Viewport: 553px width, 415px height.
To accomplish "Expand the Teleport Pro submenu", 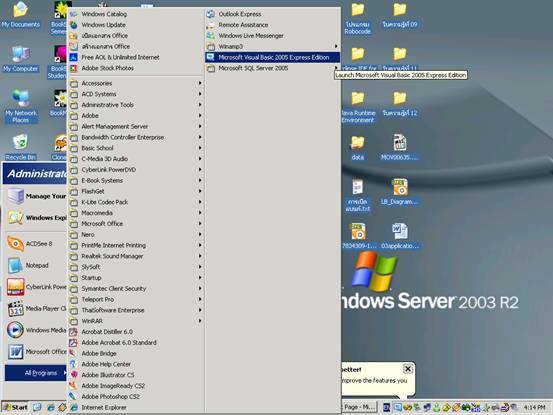I will 136,299.
